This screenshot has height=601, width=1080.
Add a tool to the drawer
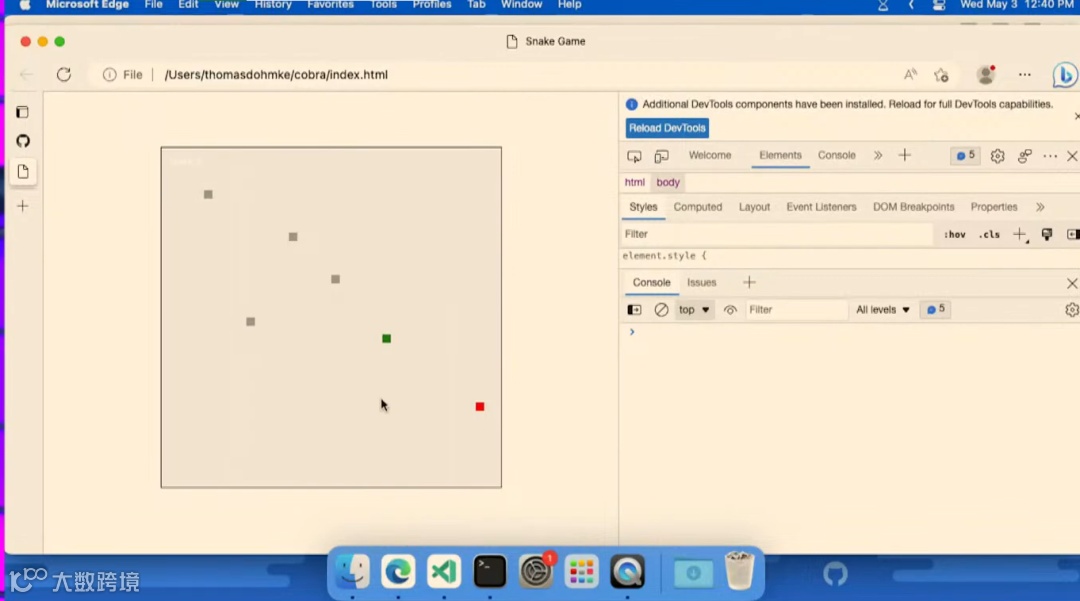point(749,282)
